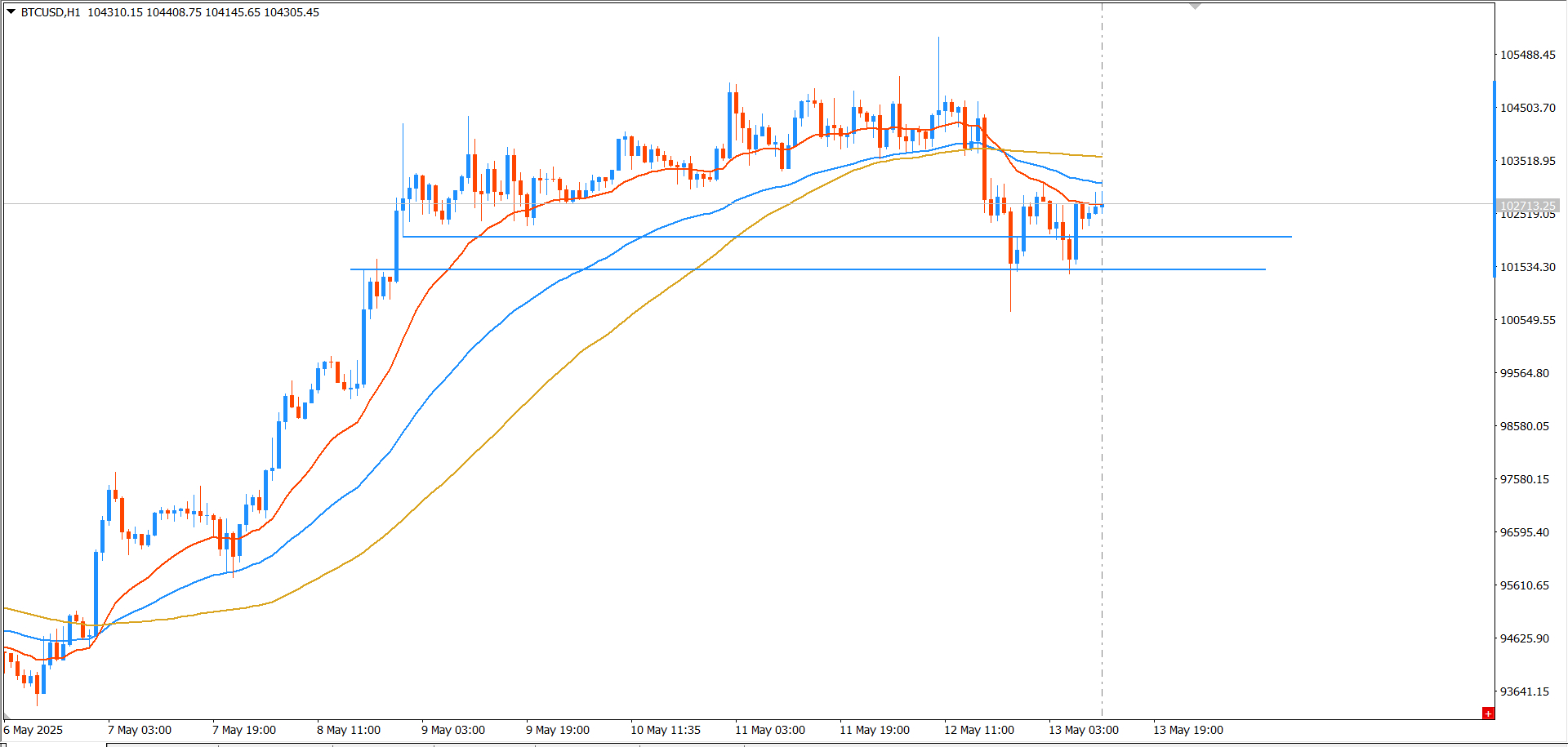This screenshot has height=747, width=1568.
Task: Click the 7 May 19:00 time label
Action: [x=244, y=730]
